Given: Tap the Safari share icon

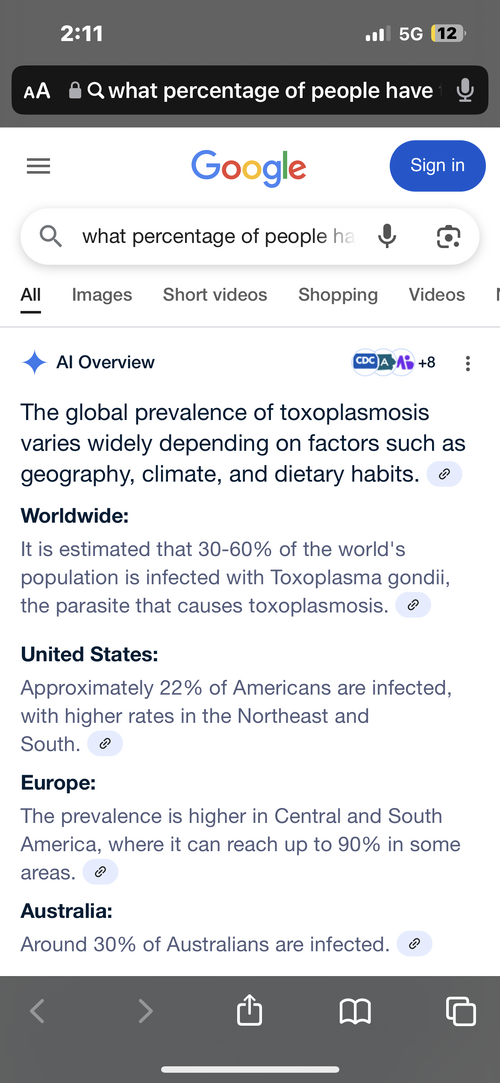Looking at the screenshot, I should (249, 1010).
